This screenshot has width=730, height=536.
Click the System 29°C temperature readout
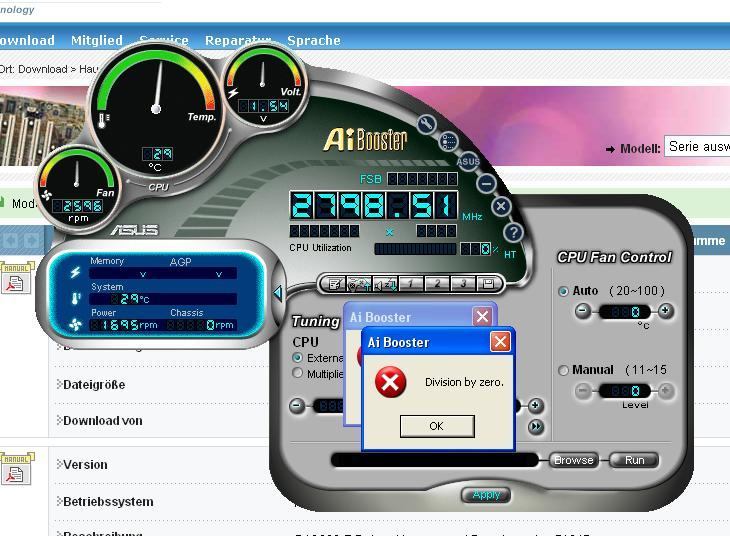(x=163, y=299)
